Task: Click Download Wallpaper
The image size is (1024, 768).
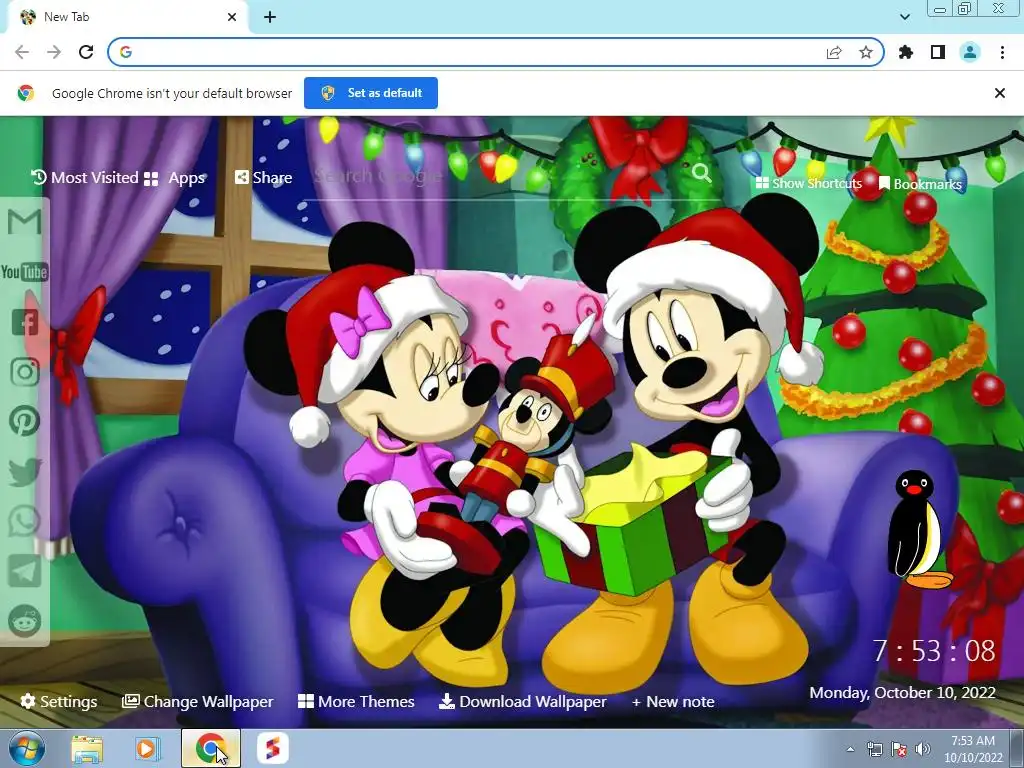Action: coord(523,701)
